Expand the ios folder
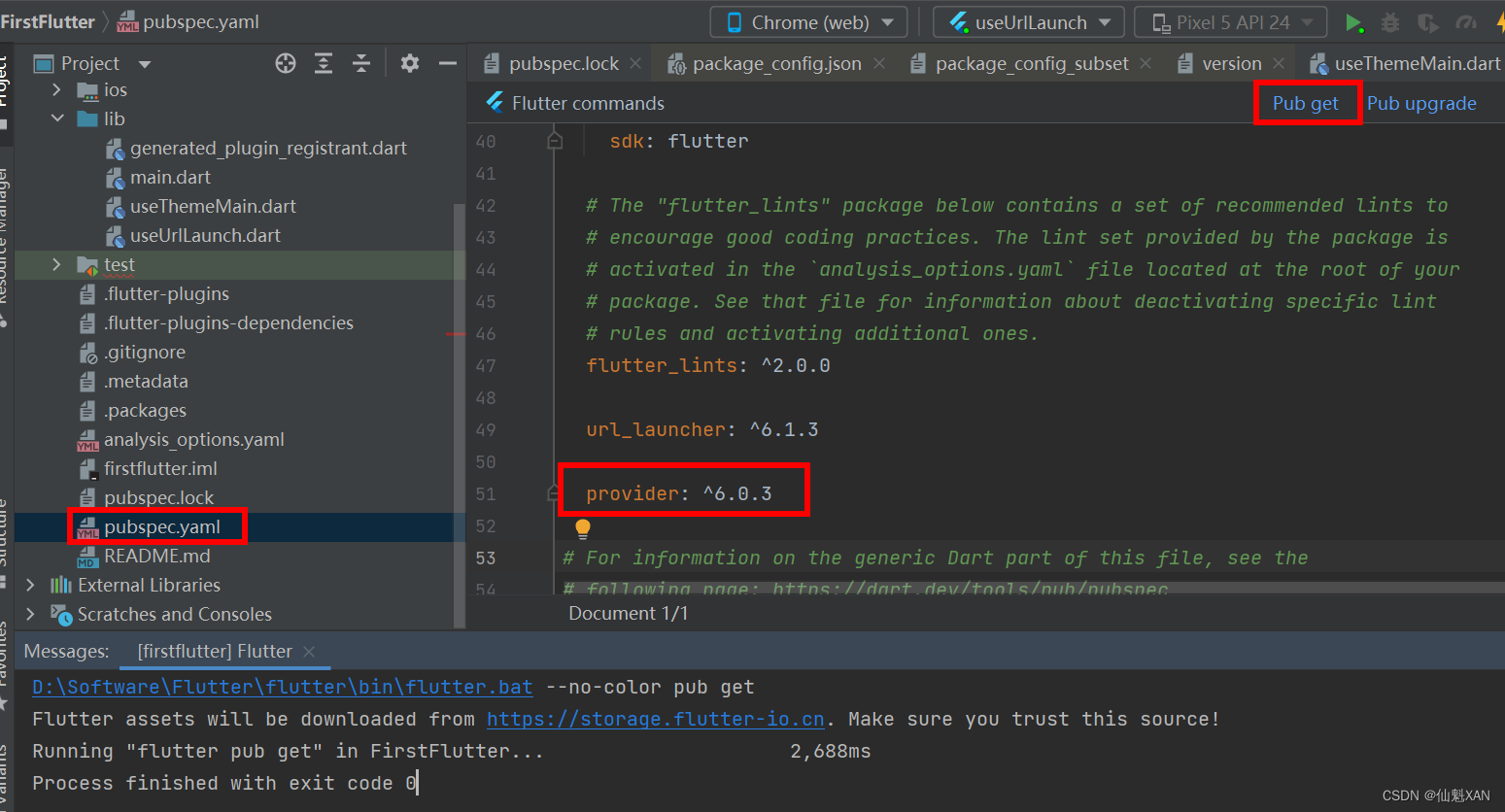Viewport: 1505px width, 812px height. tap(56, 89)
